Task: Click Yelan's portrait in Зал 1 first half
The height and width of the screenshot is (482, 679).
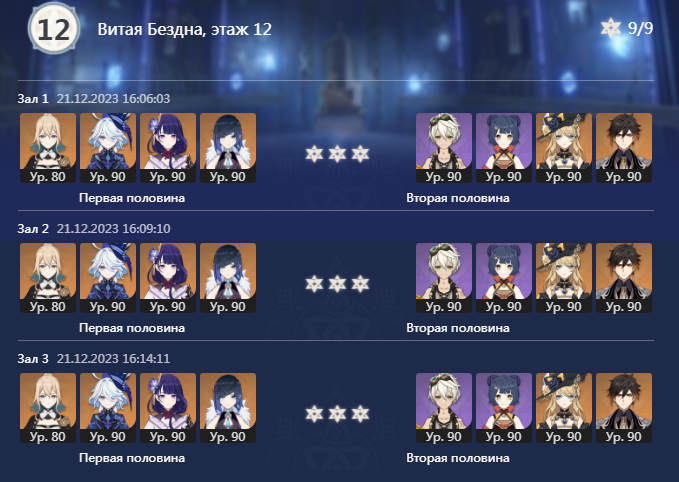Action: (x=228, y=148)
